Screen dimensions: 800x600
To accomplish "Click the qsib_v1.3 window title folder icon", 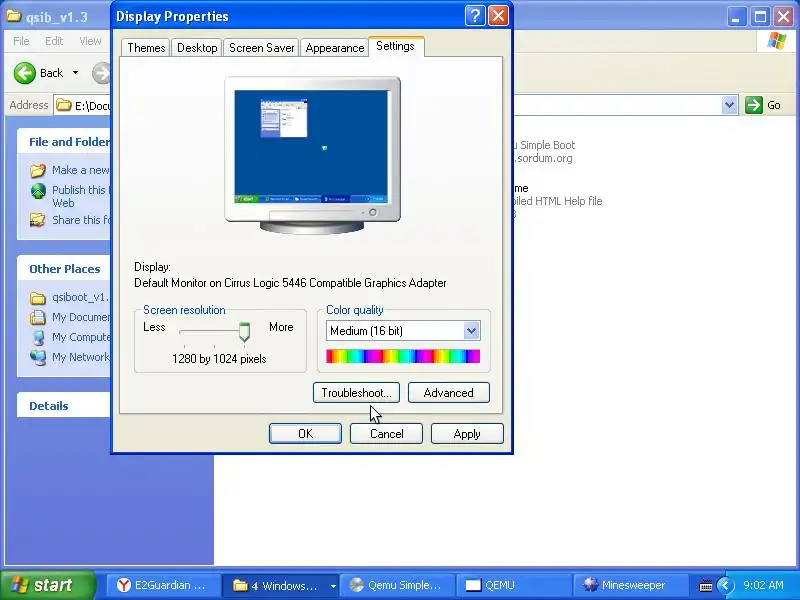I will pos(13,16).
